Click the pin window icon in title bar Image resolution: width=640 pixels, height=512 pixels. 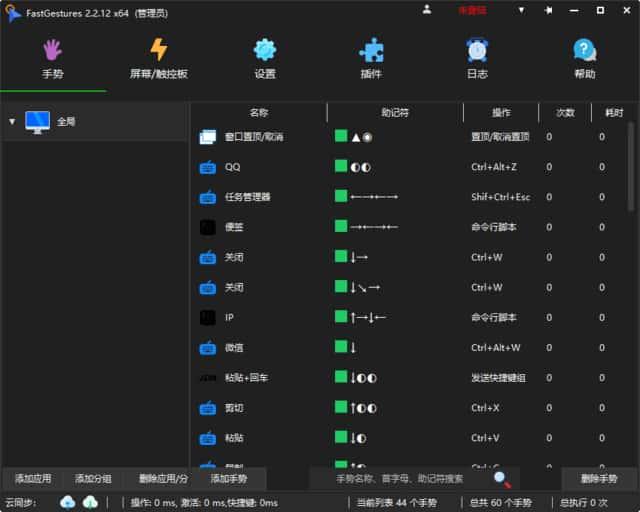pyautogui.click(x=548, y=10)
